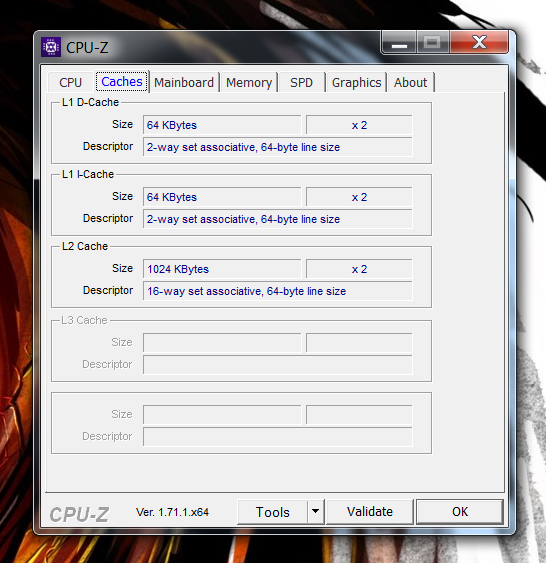The width and height of the screenshot is (546, 563).
Task: Click the 16-way set associative descriptor
Action: (277, 291)
